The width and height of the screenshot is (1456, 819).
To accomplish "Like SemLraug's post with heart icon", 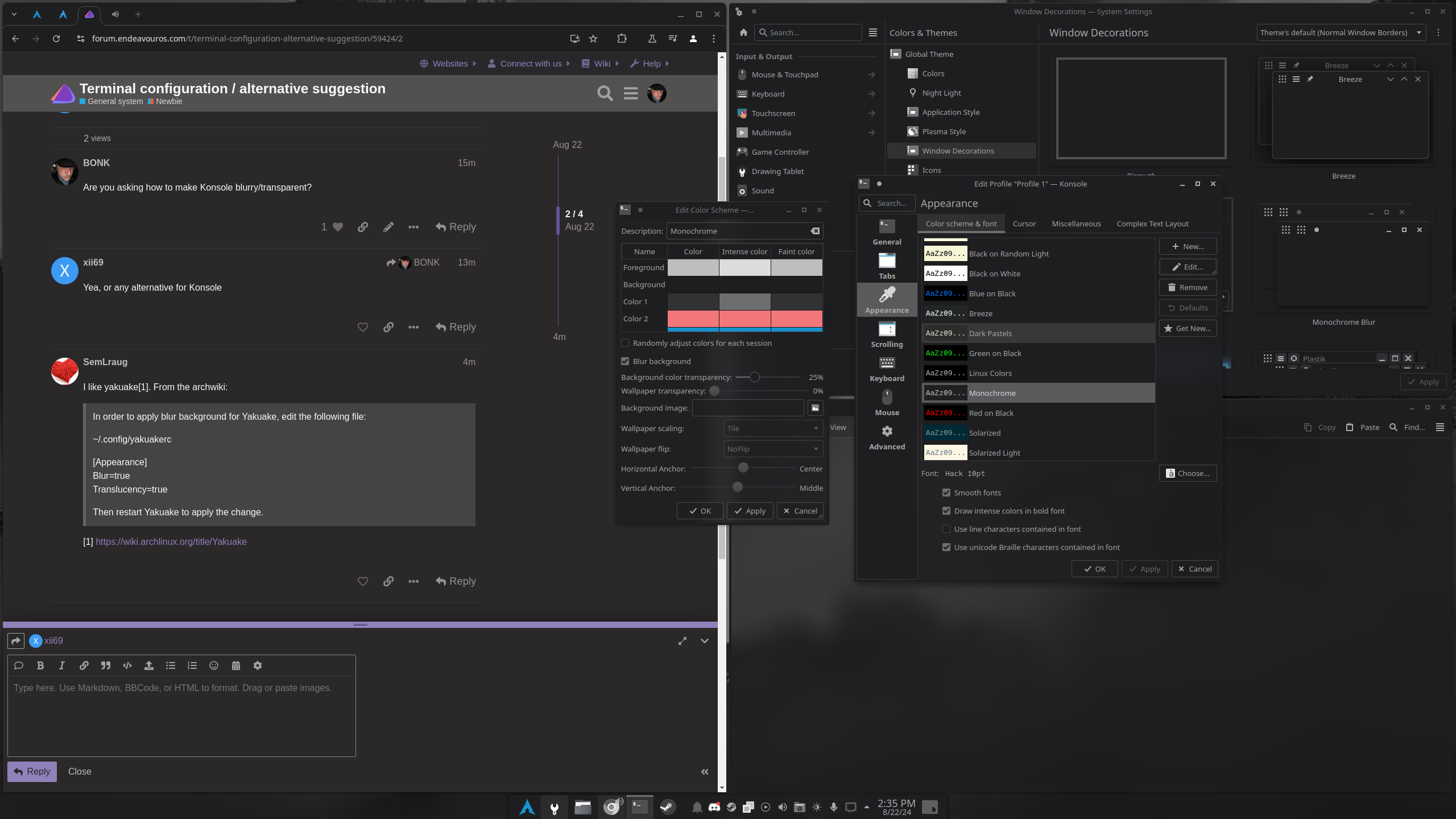I will (x=363, y=581).
